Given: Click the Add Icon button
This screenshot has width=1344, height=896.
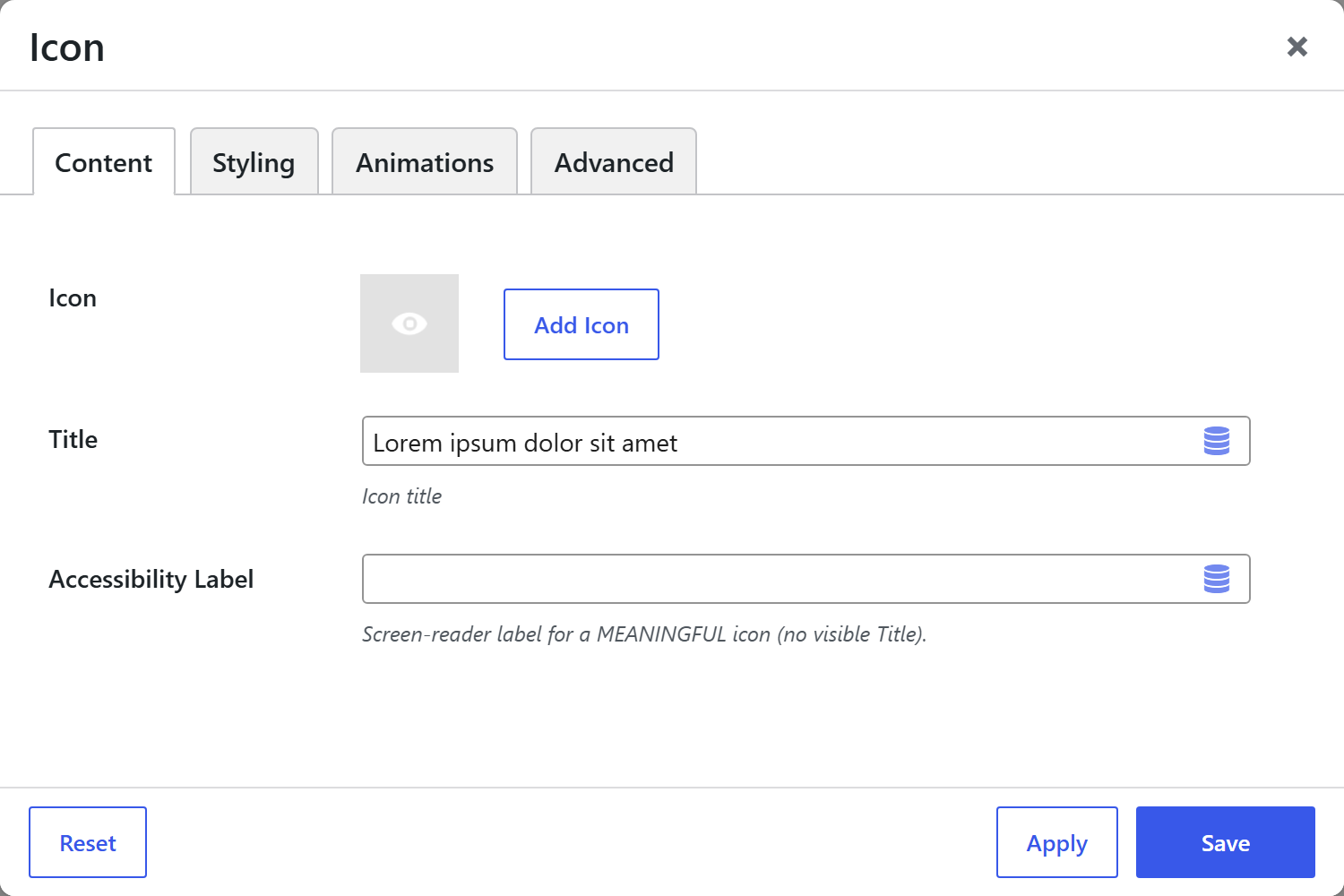Looking at the screenshot, I should pyautogui.click(x=582, y=324).
